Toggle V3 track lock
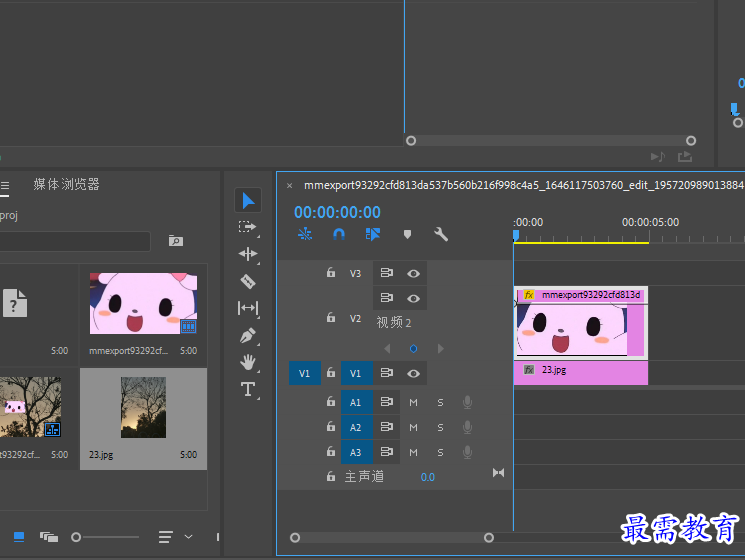Image resolution: width=745 pixels, height=560 pixels. tap(331, 273)
